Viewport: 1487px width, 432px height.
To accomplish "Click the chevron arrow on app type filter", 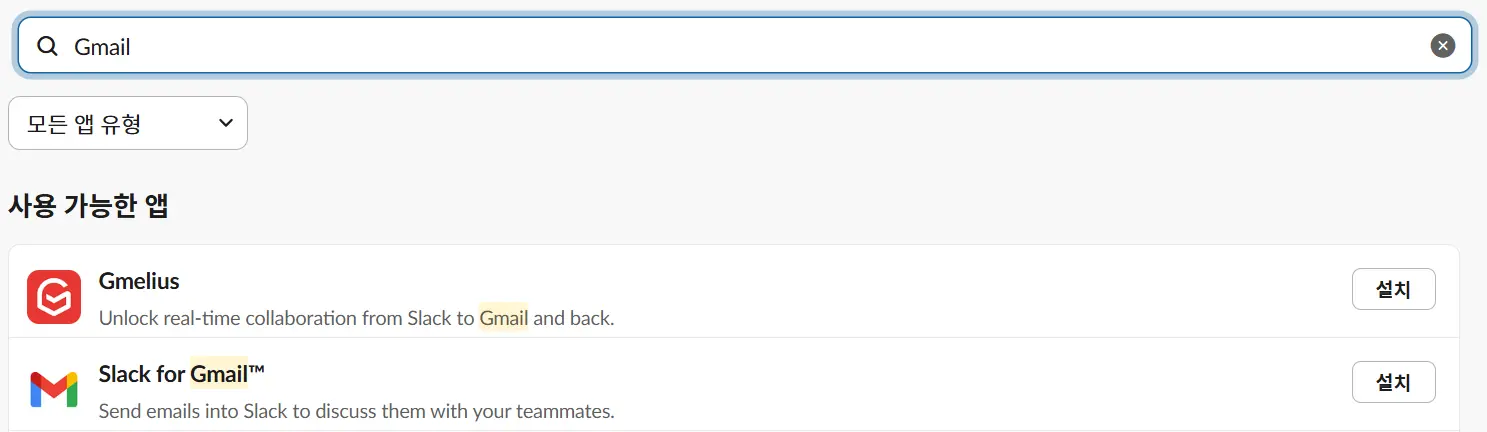I will (226, 123).
